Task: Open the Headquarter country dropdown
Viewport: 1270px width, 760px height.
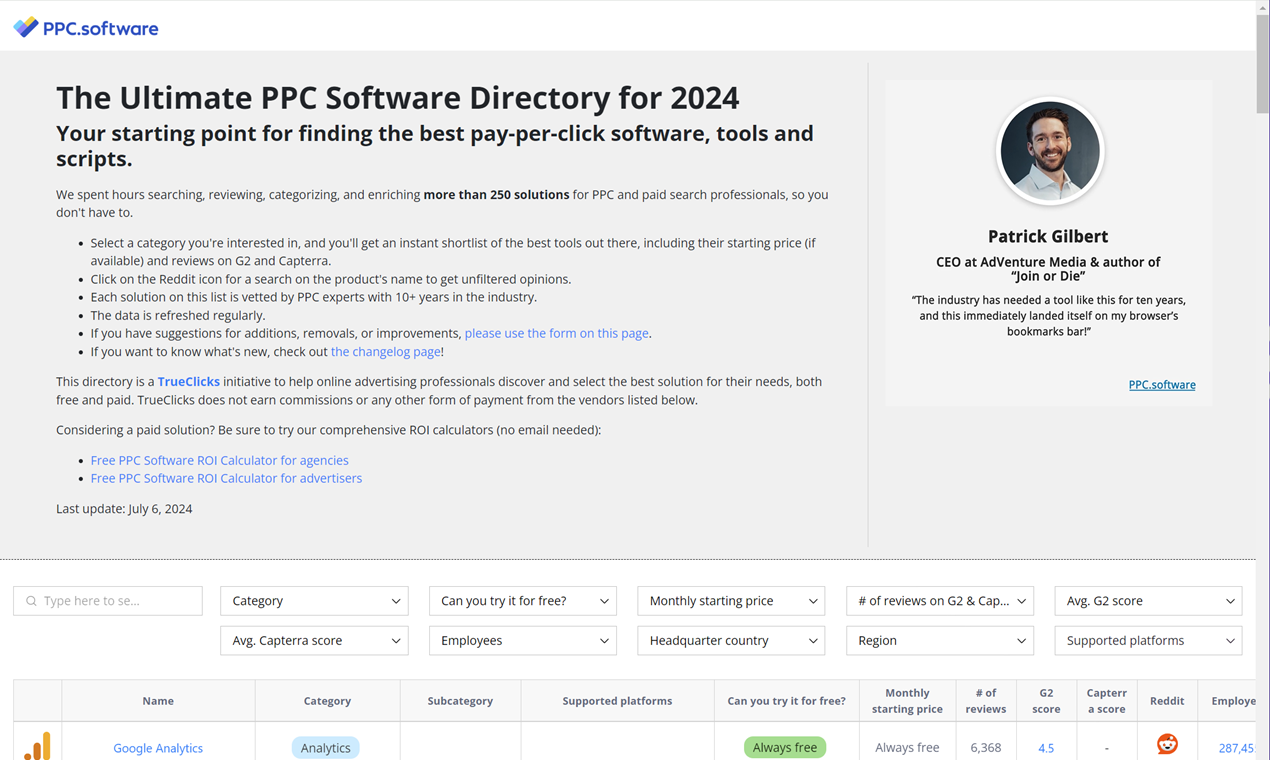Action: 731,641
